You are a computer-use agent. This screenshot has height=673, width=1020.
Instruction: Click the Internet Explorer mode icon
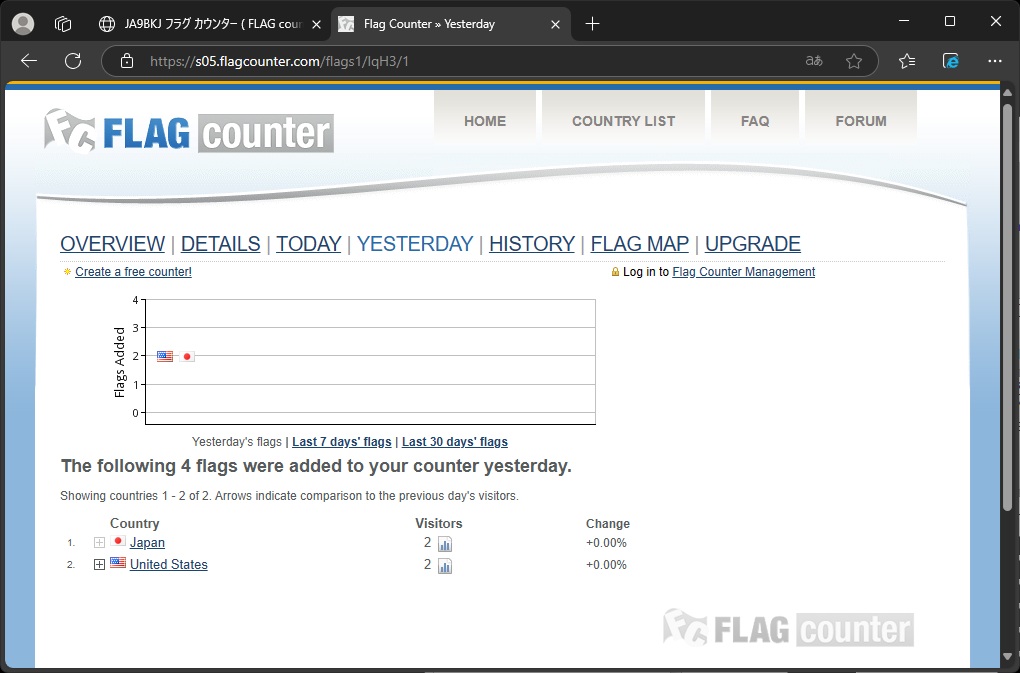[950, 61]
